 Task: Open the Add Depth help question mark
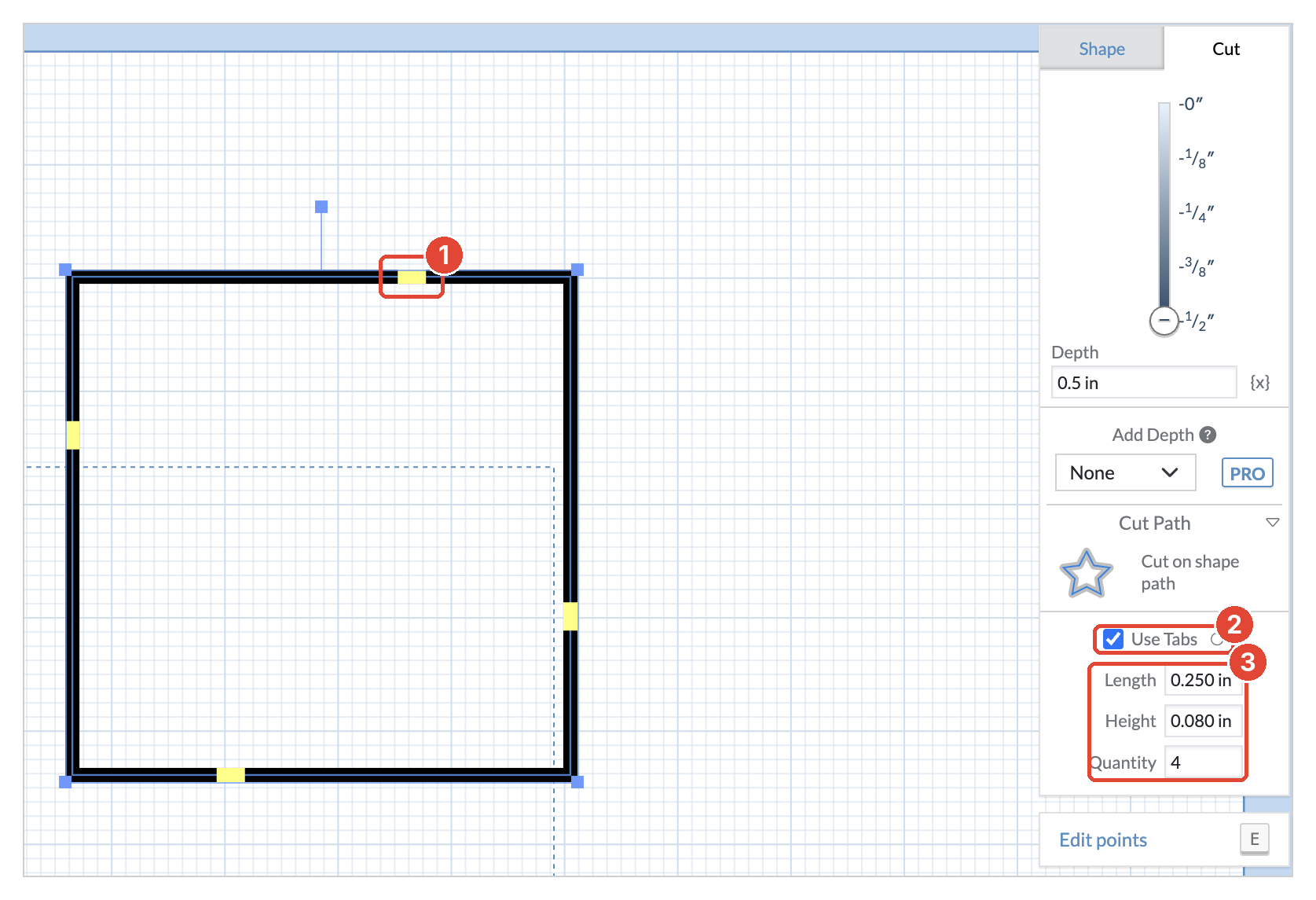coord(1208,435)
